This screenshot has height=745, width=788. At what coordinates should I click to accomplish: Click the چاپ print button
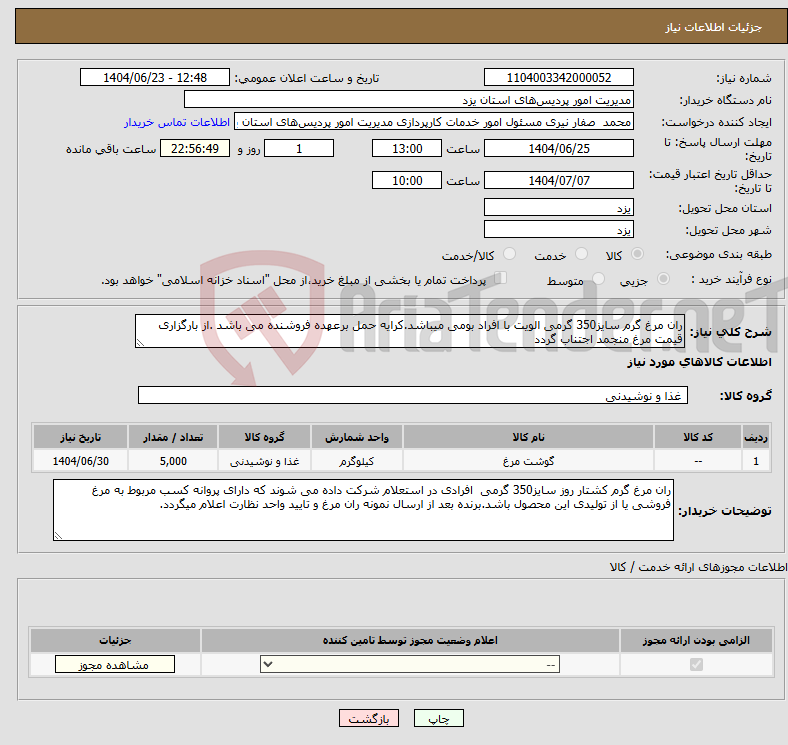click(439, 718)
